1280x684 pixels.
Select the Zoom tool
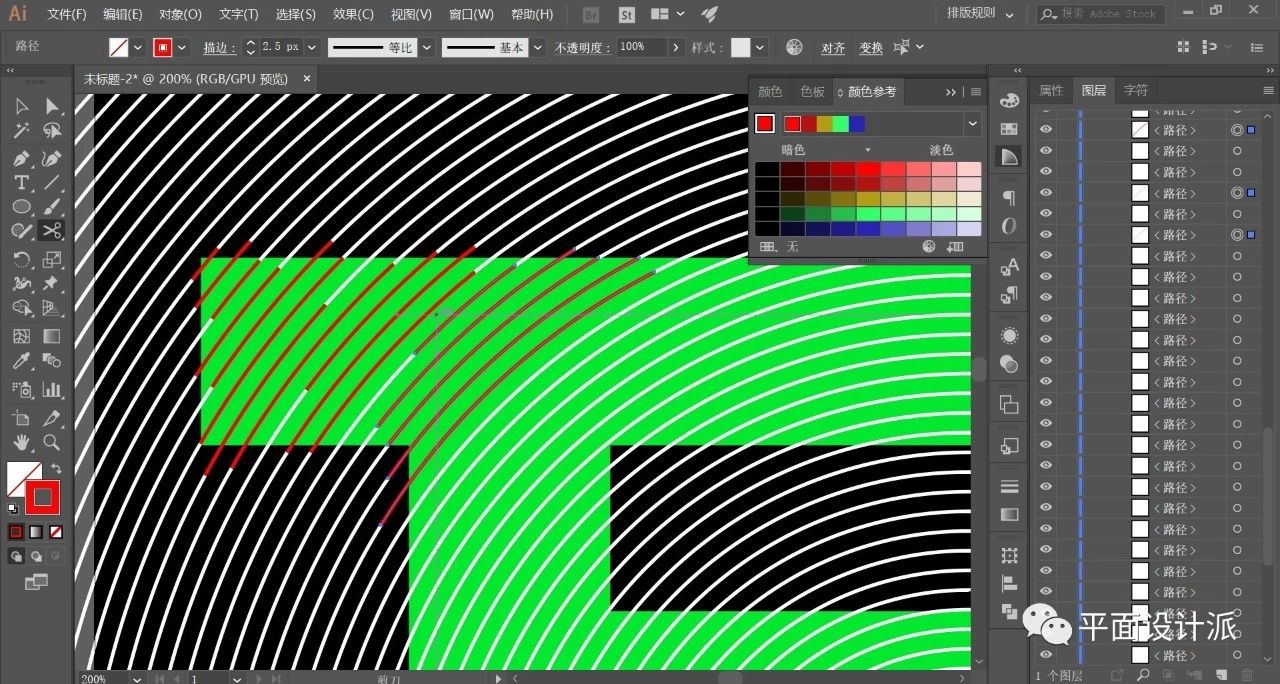(52, 442)
